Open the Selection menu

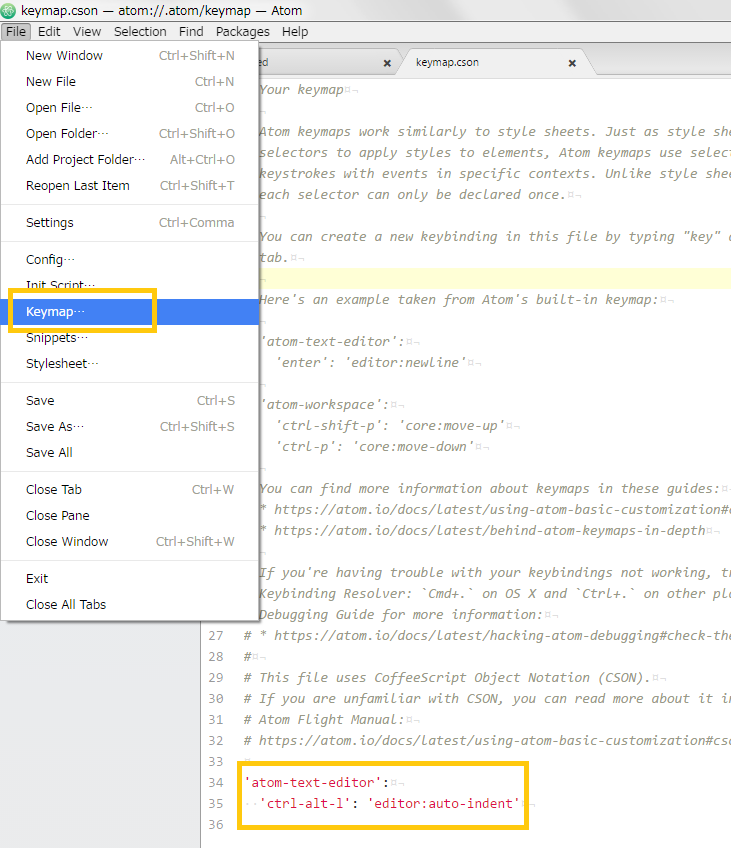[x=140, y=32]
